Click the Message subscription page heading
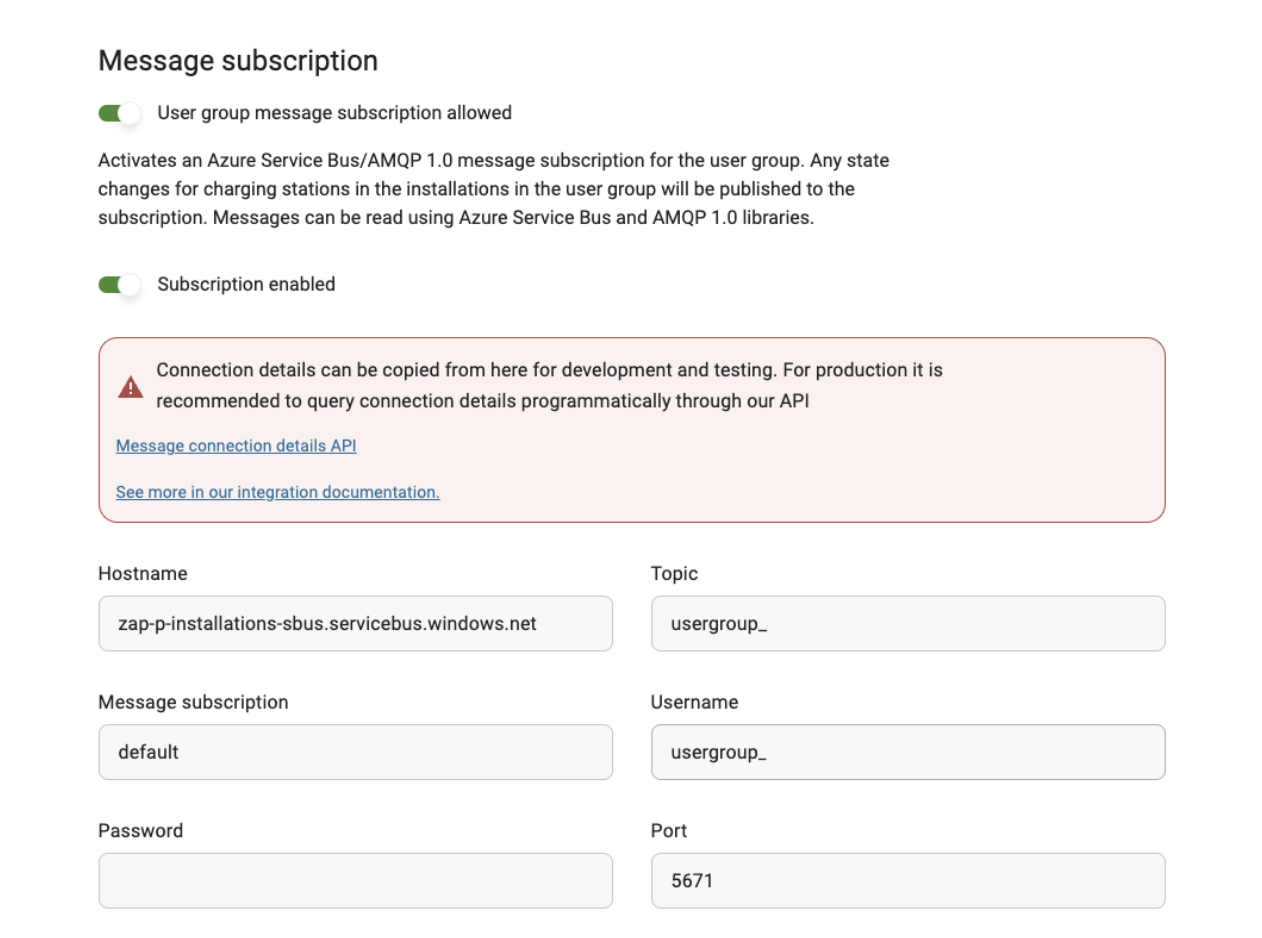 [238, 61]
